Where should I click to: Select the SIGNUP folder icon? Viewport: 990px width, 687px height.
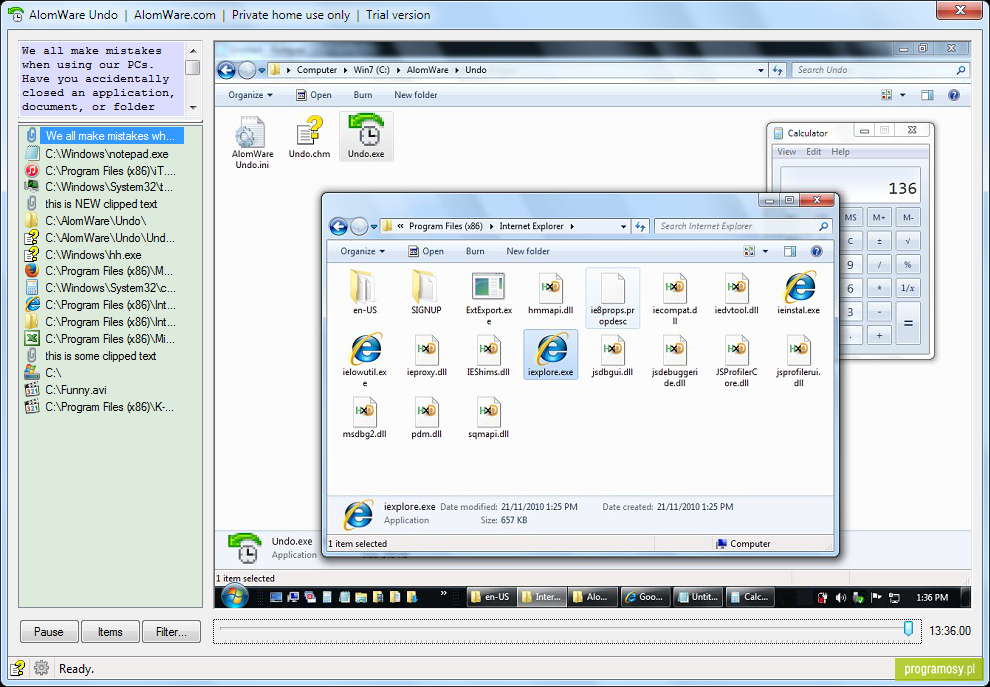pos(426,294)
